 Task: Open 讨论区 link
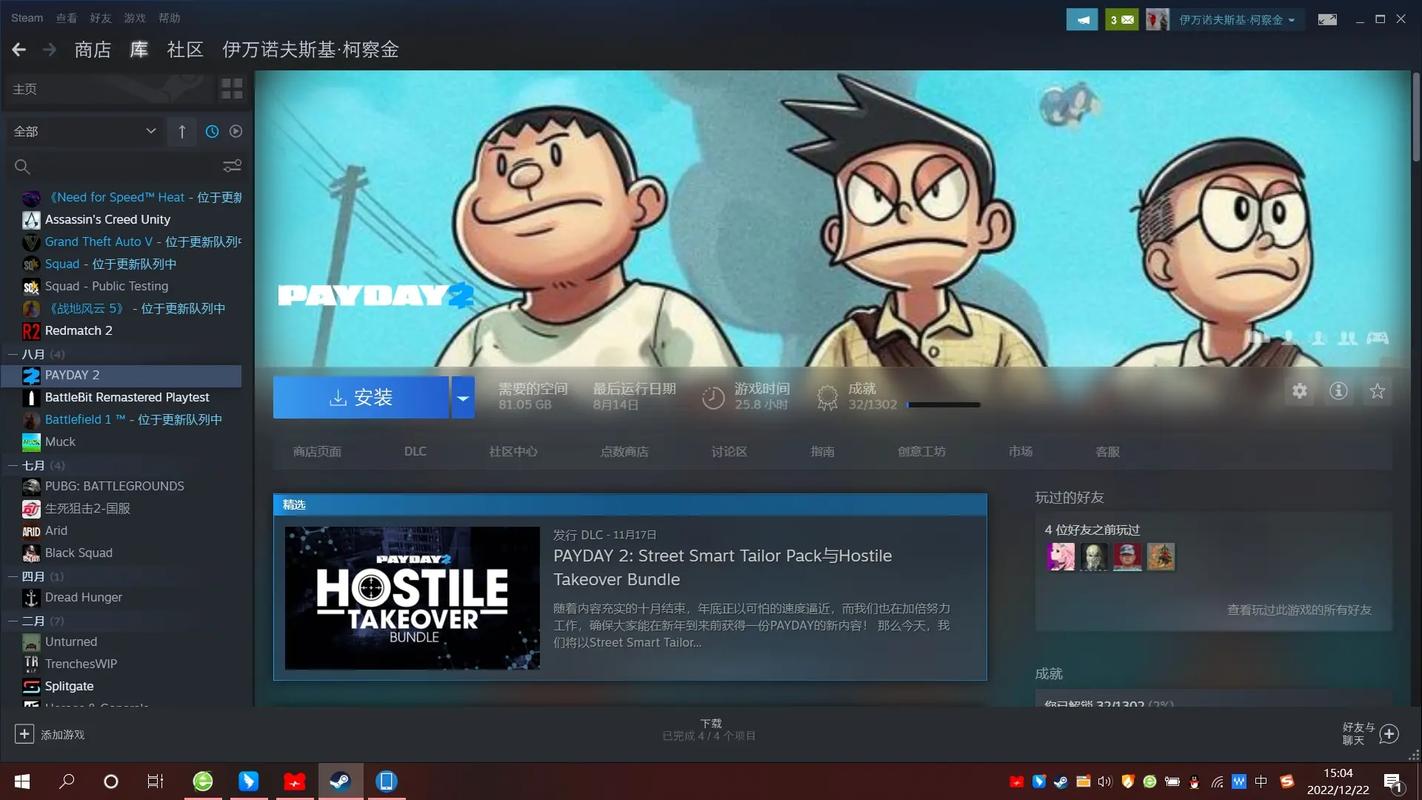pyautogui.click(x=729, y=452)
